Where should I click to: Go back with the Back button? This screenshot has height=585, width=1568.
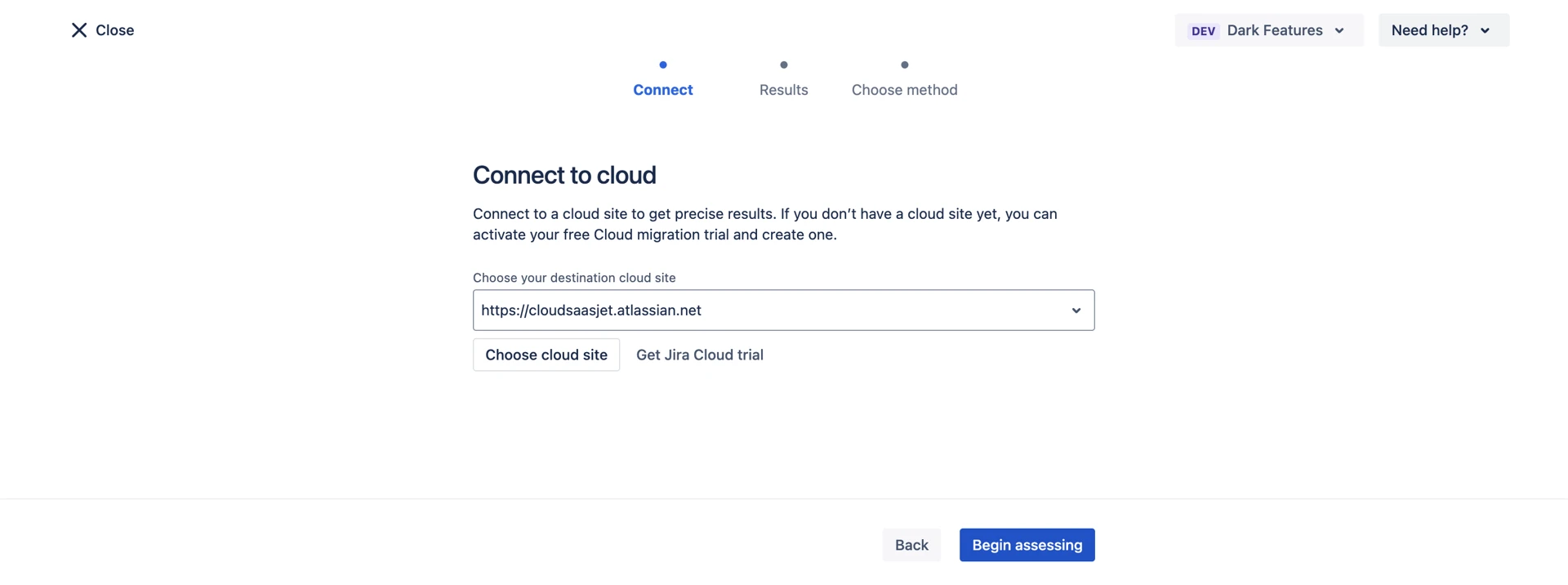point(911,545)
